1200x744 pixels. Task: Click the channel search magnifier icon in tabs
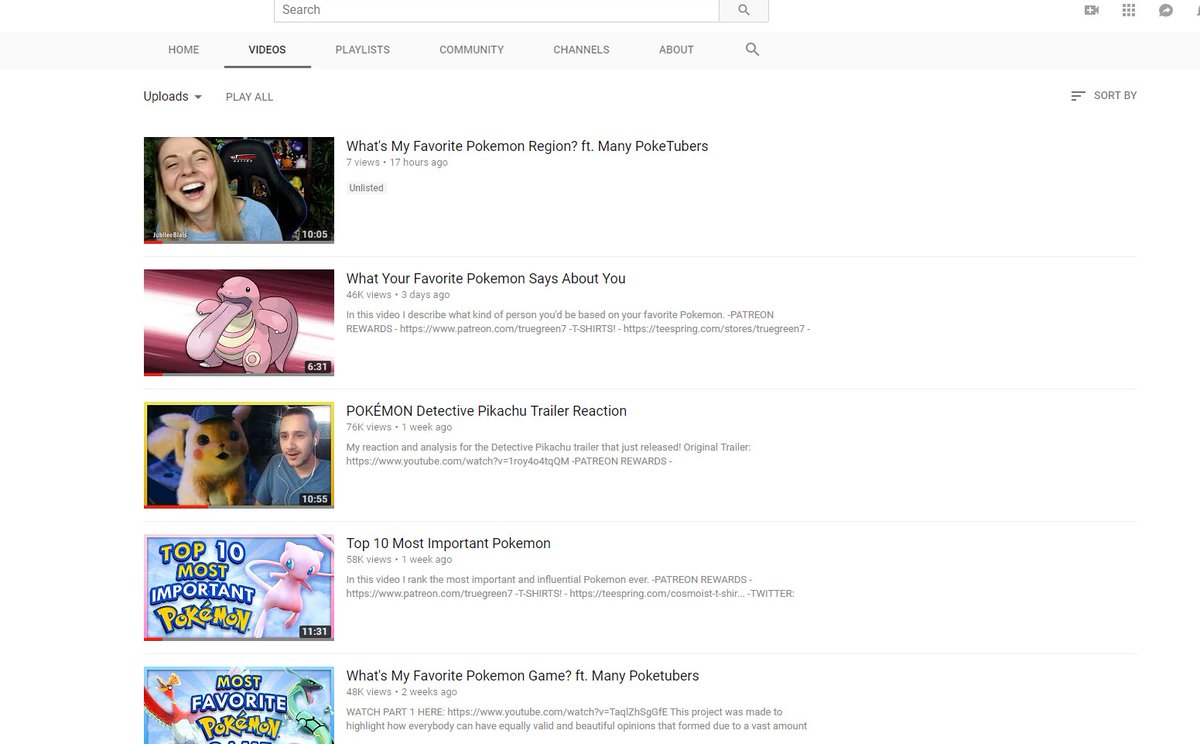pos(753,49)
